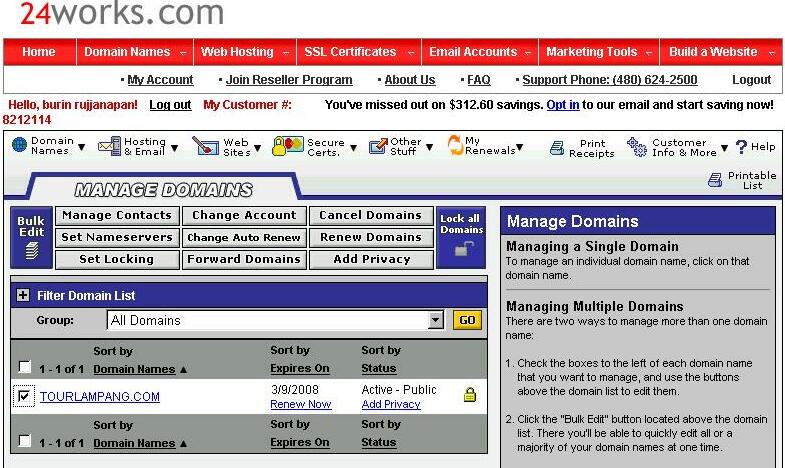Expand the Filter Domain List section
This screenshot has width=785, height=468.
pyautogui.click(x=23, y=295)
